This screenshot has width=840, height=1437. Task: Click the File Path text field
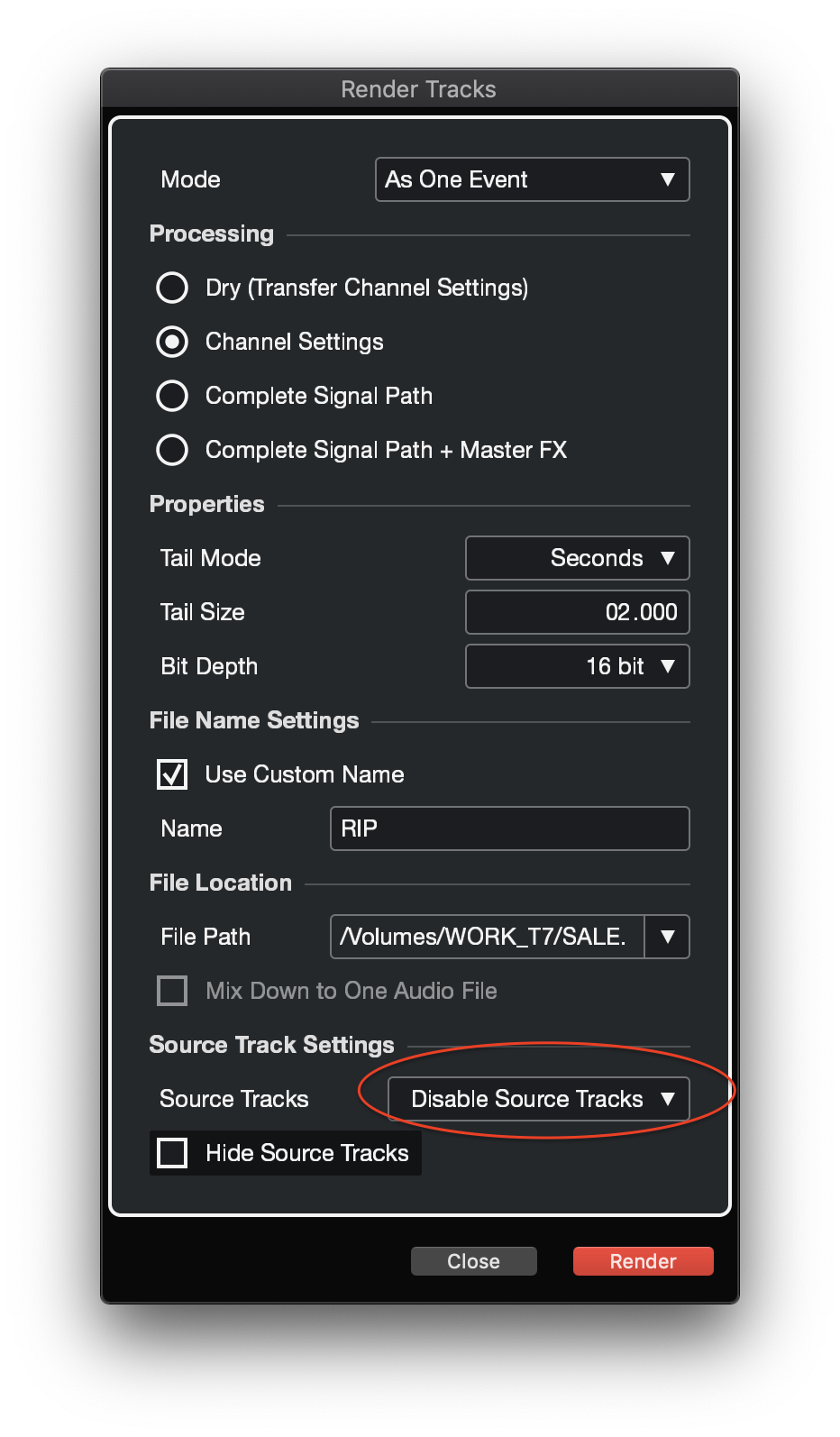pos(487,937)
